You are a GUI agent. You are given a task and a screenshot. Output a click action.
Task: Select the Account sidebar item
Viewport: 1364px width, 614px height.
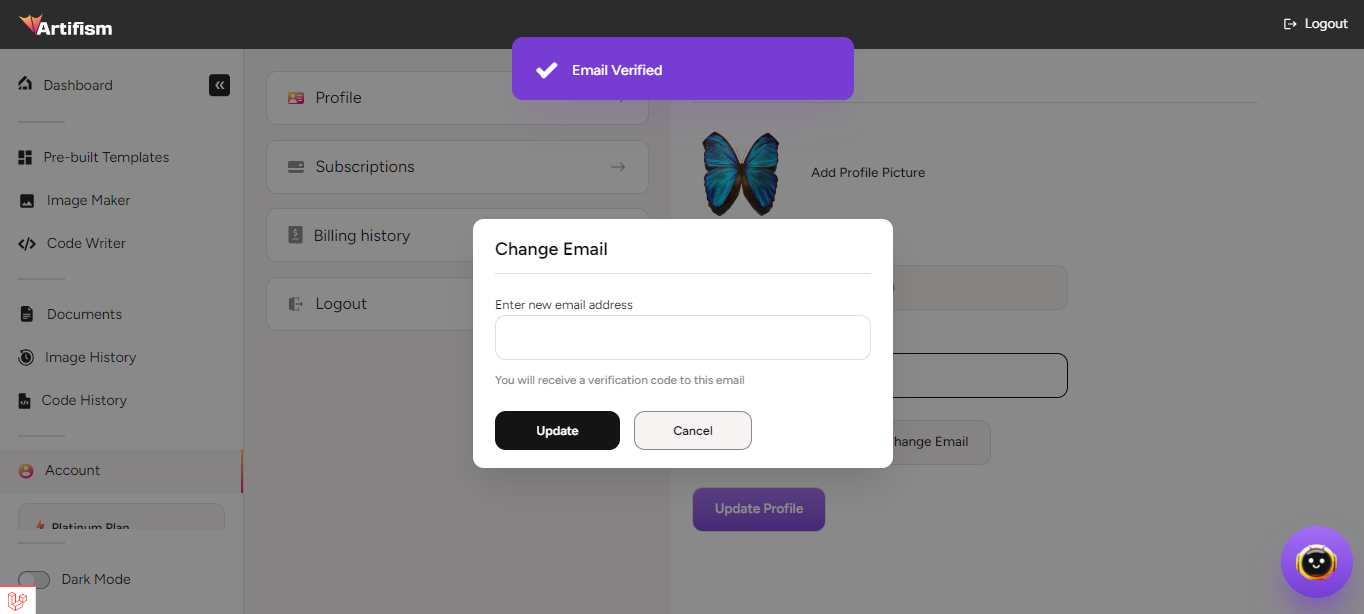(x=72, y=470)
